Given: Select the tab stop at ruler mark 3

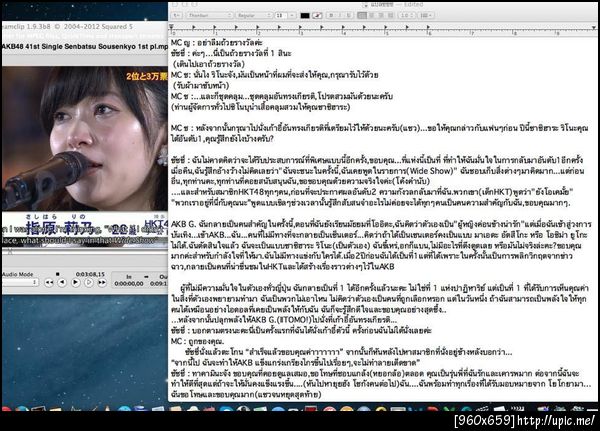Looking at the screenshot, I should coord(300,27).
